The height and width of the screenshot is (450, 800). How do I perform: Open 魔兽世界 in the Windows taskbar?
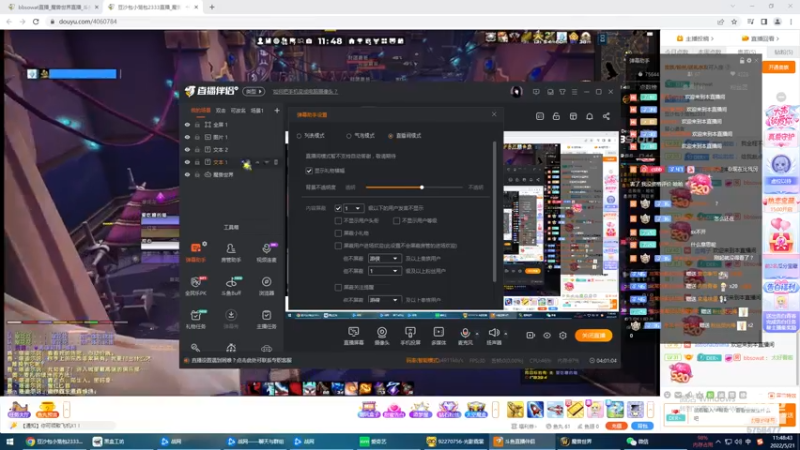578,441
